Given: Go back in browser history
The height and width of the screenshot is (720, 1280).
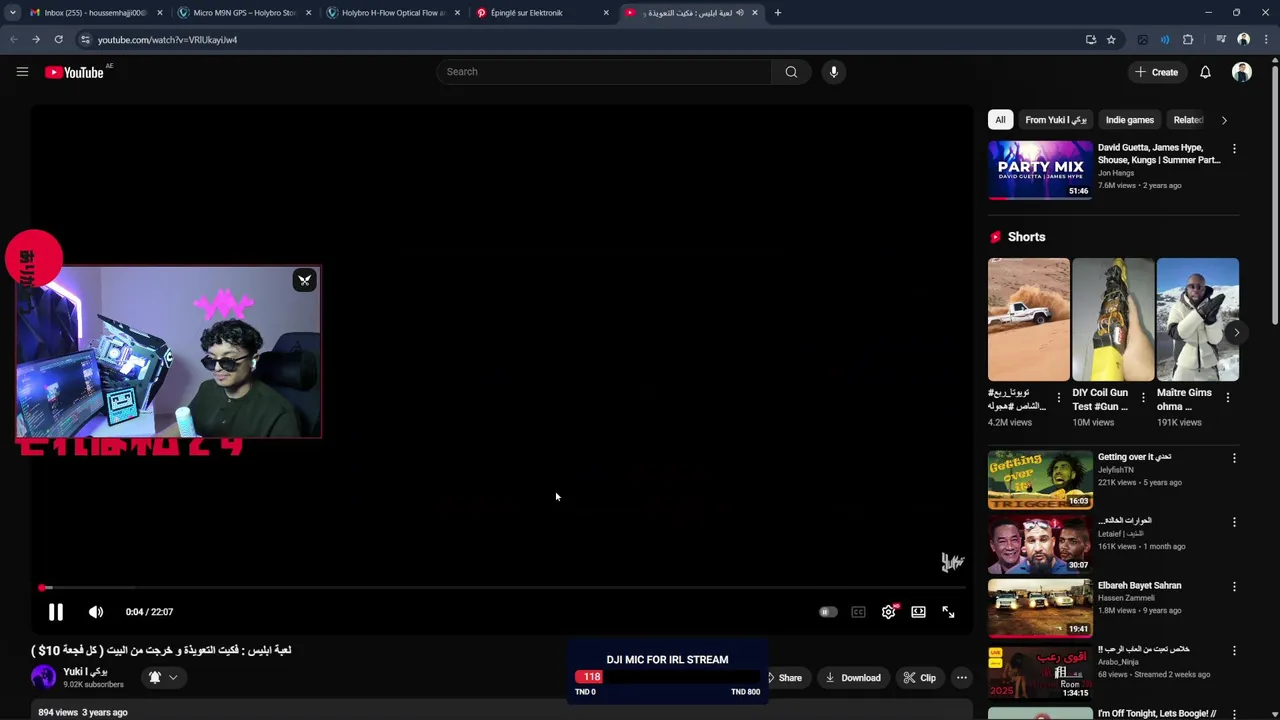Looking at the screenshot, I should tap(14, 40).
